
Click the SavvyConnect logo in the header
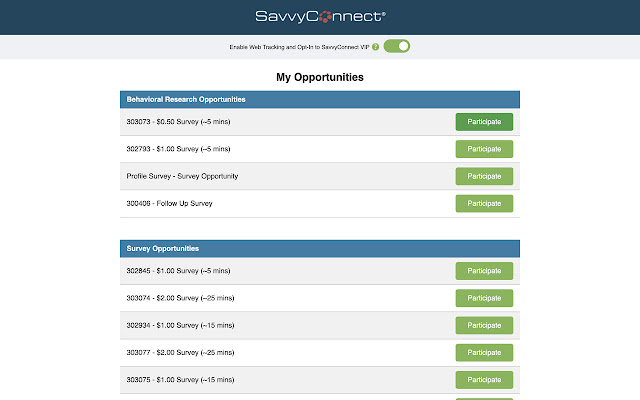(x=319, y=17)
